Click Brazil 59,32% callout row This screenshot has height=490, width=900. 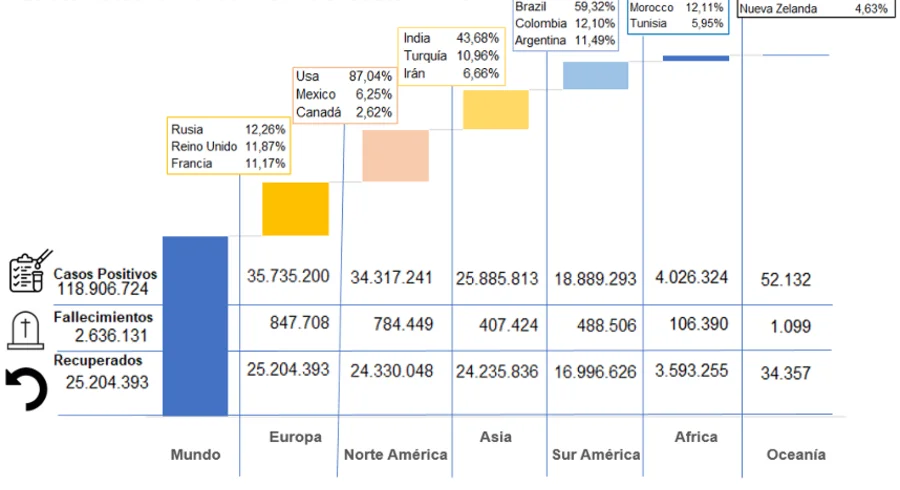(x=565, y=6)
